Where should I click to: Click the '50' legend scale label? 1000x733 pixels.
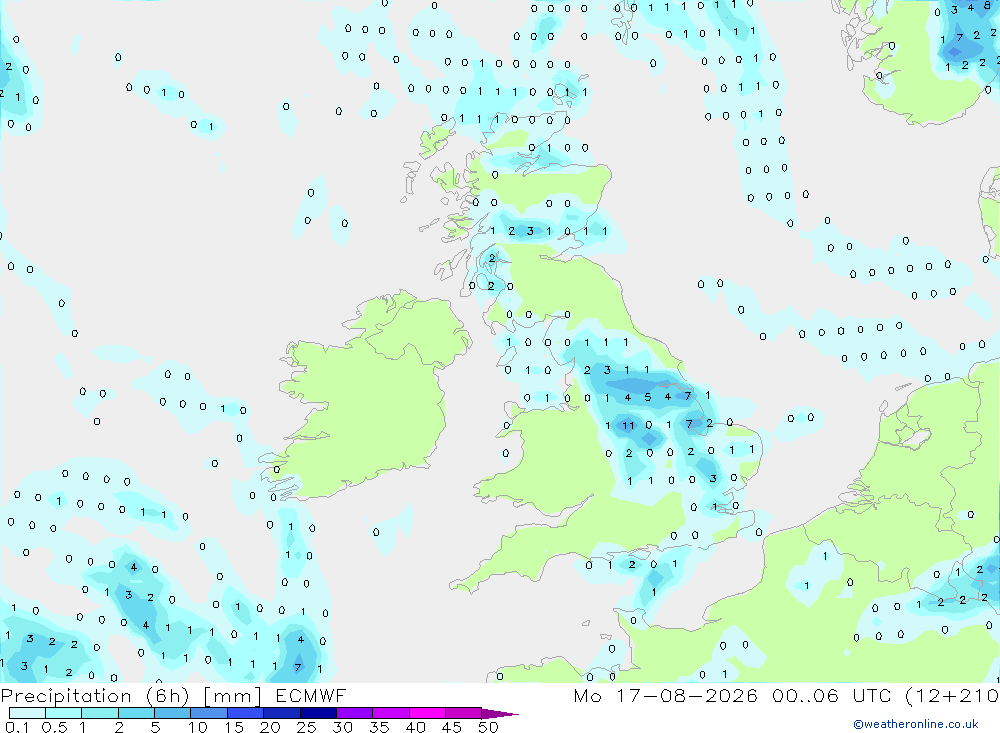pos(488,727)
